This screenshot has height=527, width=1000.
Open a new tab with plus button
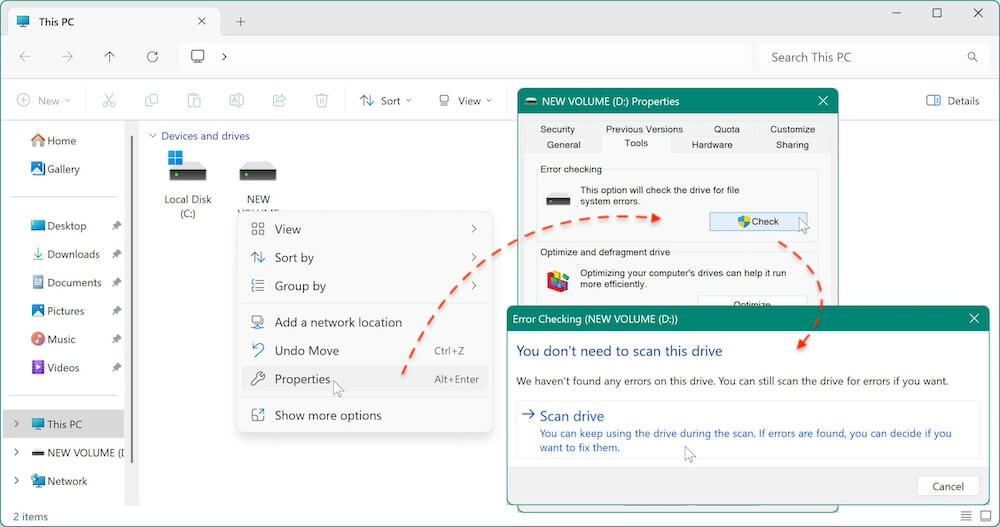(240, 22)
